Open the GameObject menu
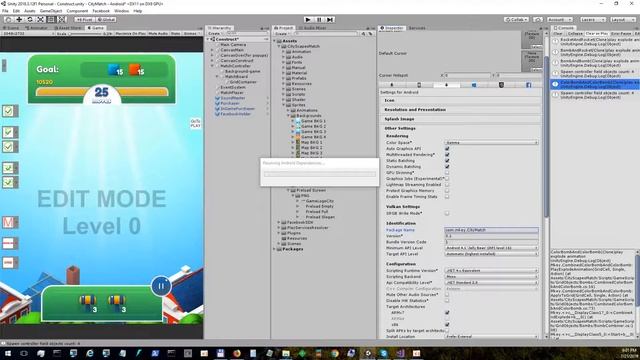 tap(51, 11)
